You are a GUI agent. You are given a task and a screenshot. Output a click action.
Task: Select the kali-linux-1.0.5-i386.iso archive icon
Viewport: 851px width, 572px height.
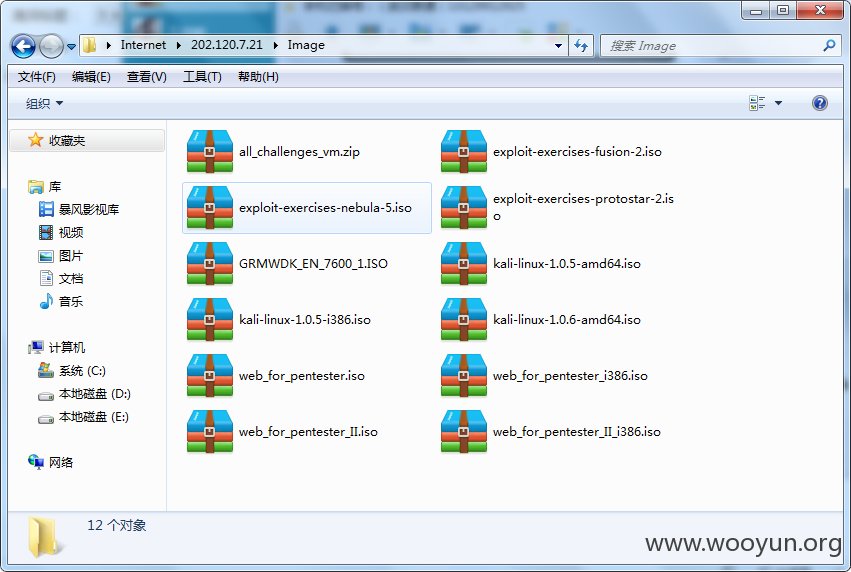[210, 320]
